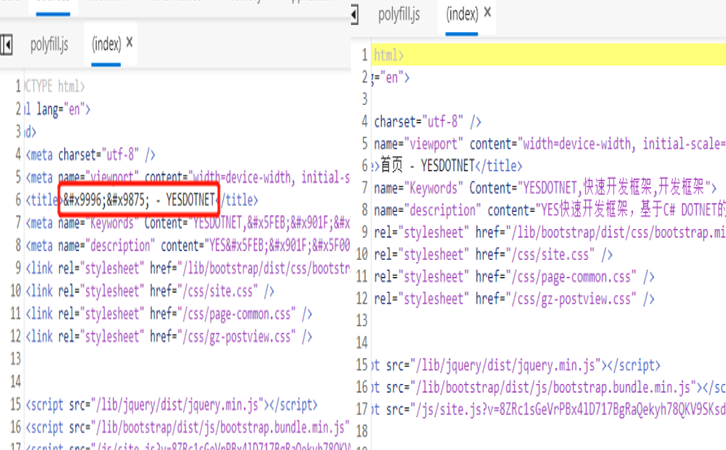The height and width of the screenshot is (450, 726).
Task: Click the gz-postview.css line in right panel
Action: coord(514,299)
